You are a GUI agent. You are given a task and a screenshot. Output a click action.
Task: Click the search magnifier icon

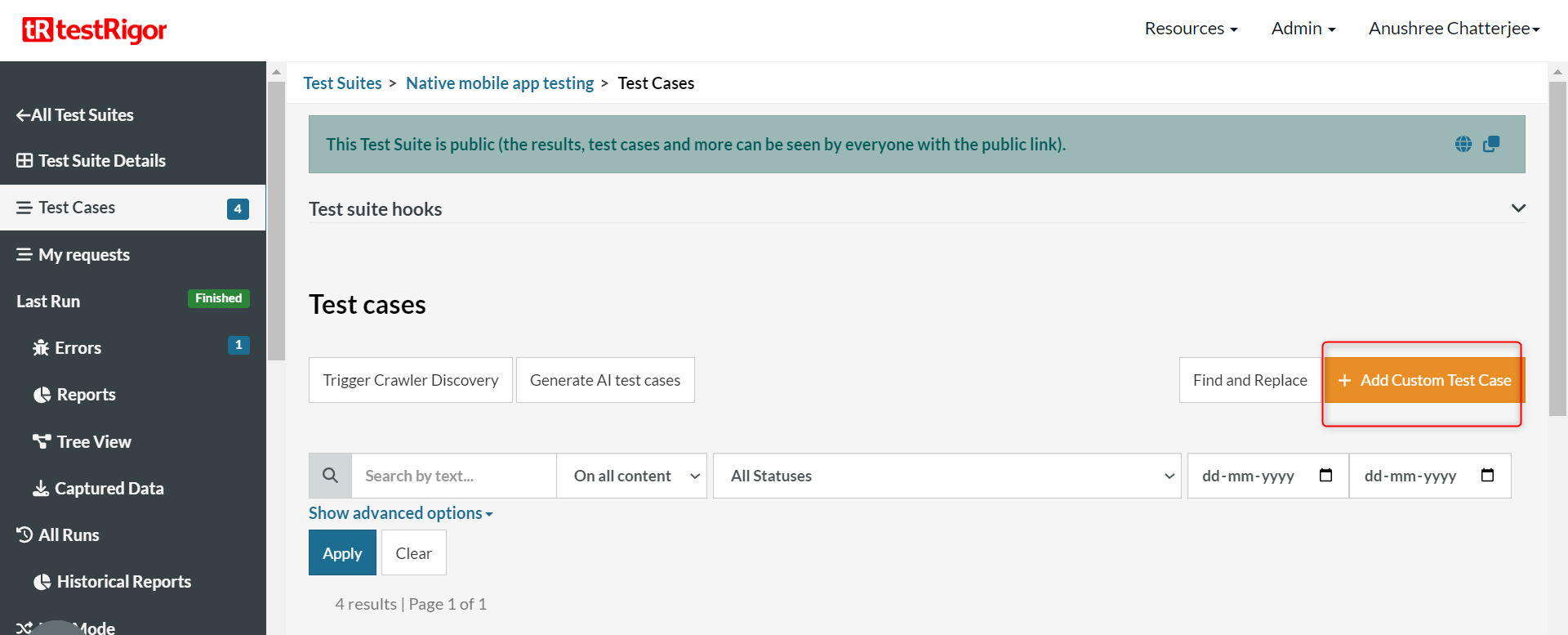330,476
